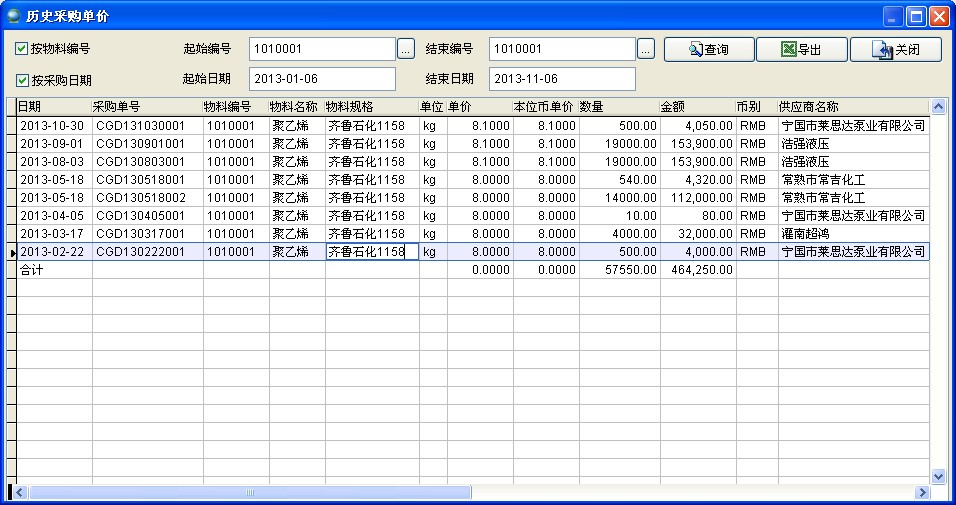Image resolution: width=956 pixels, height=505 pixels.
Task: Click the 查询 search button
Action: click(707, 49)
